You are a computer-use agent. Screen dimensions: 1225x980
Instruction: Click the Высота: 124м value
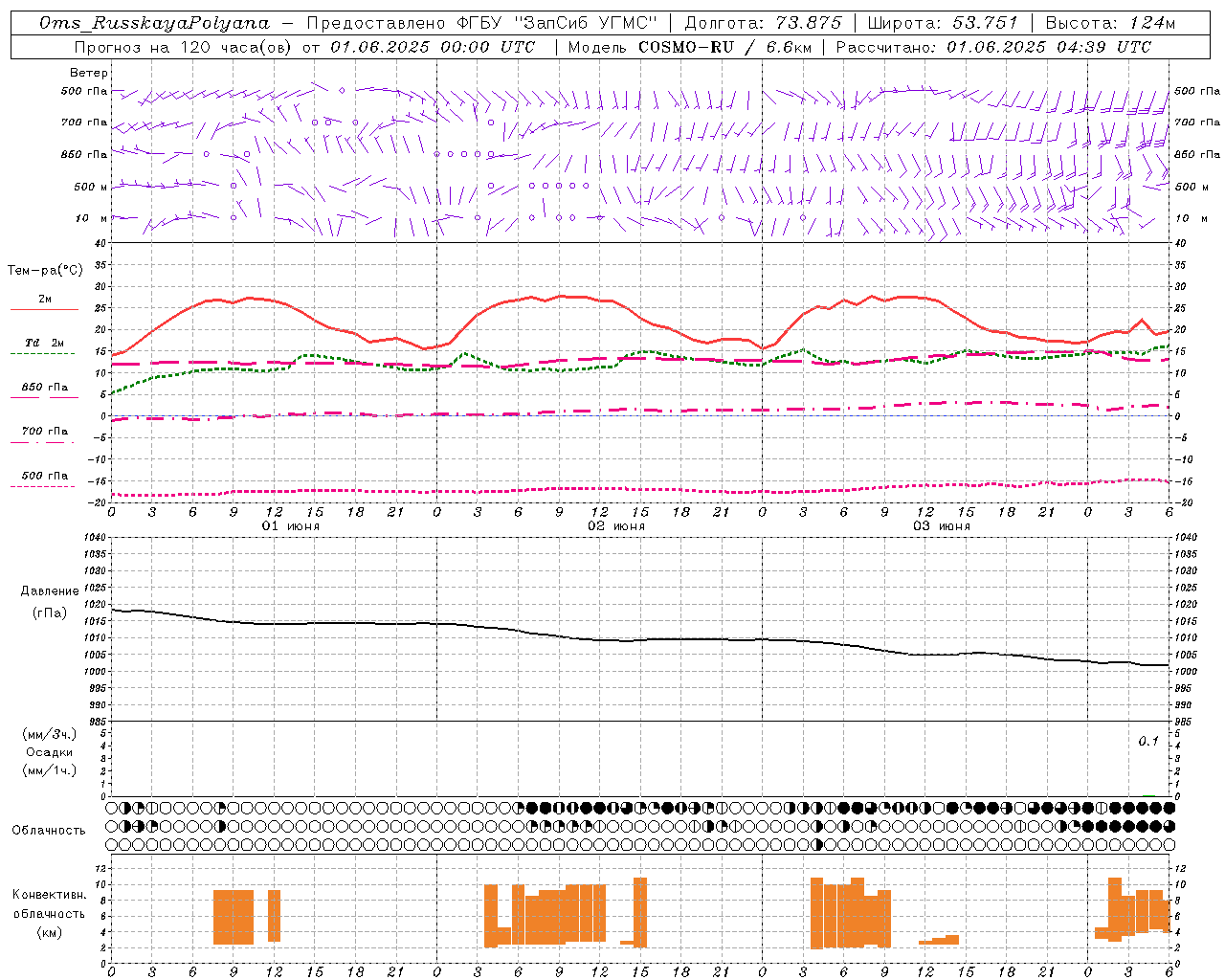point(1110,23)
